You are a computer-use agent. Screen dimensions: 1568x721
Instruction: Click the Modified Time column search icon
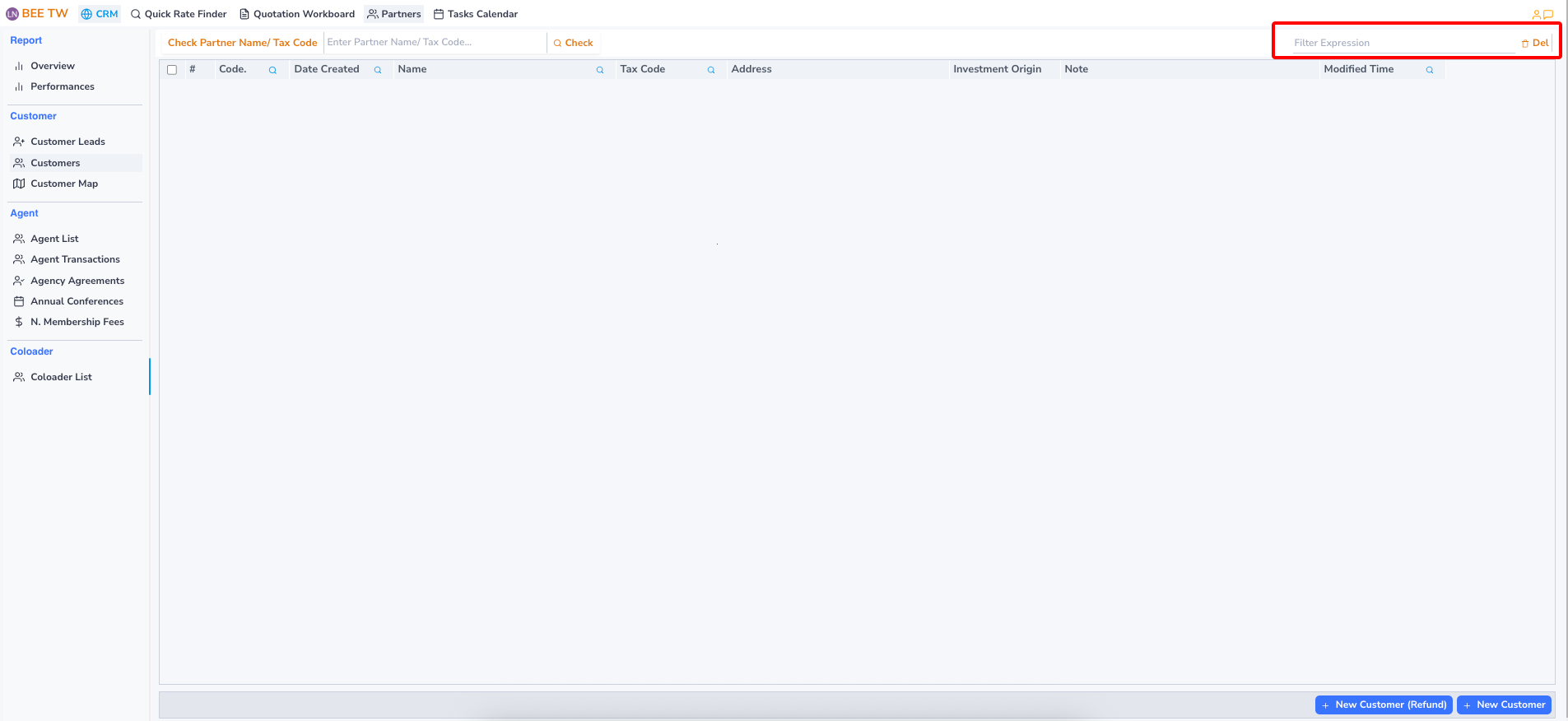point(1430,70)
